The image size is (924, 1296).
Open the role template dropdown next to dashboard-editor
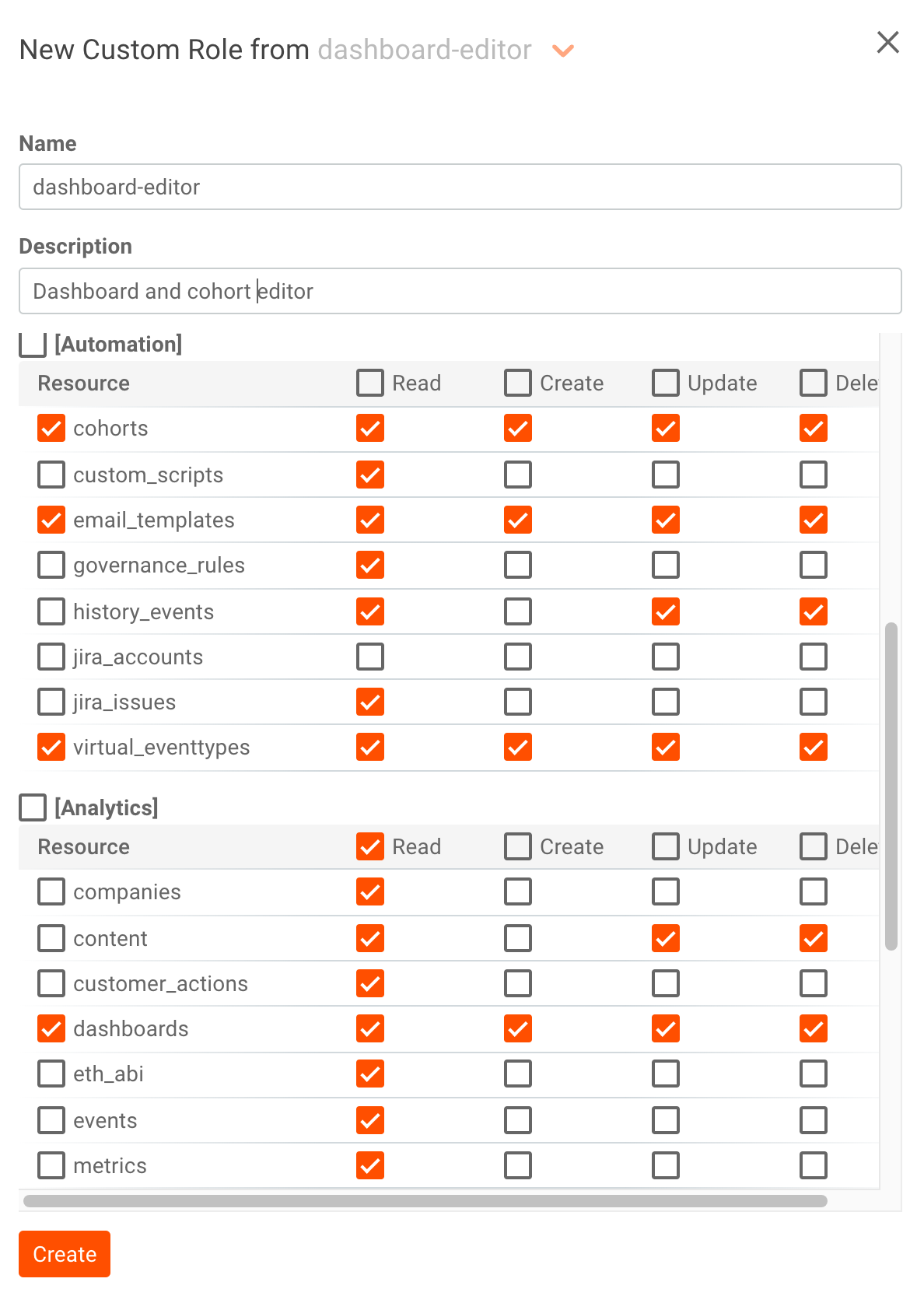click(x=562, y=50)
